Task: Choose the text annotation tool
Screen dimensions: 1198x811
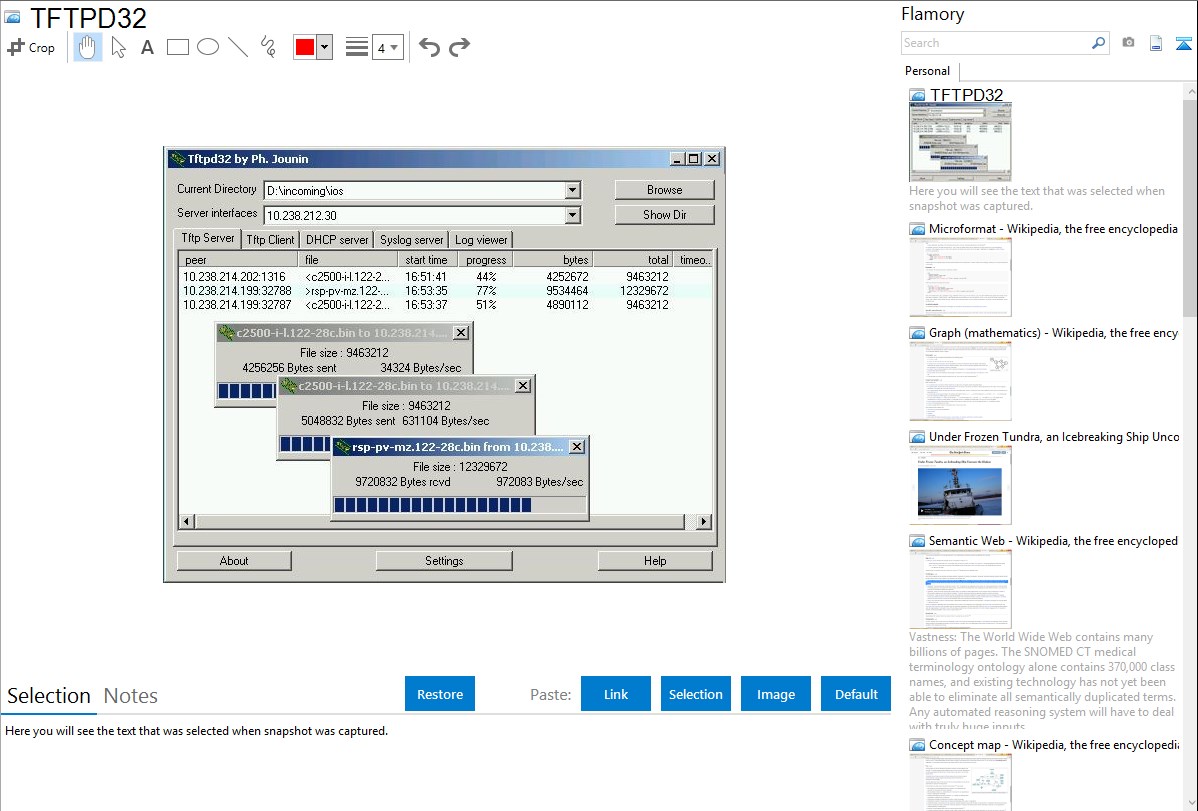Action: (147, 47)
